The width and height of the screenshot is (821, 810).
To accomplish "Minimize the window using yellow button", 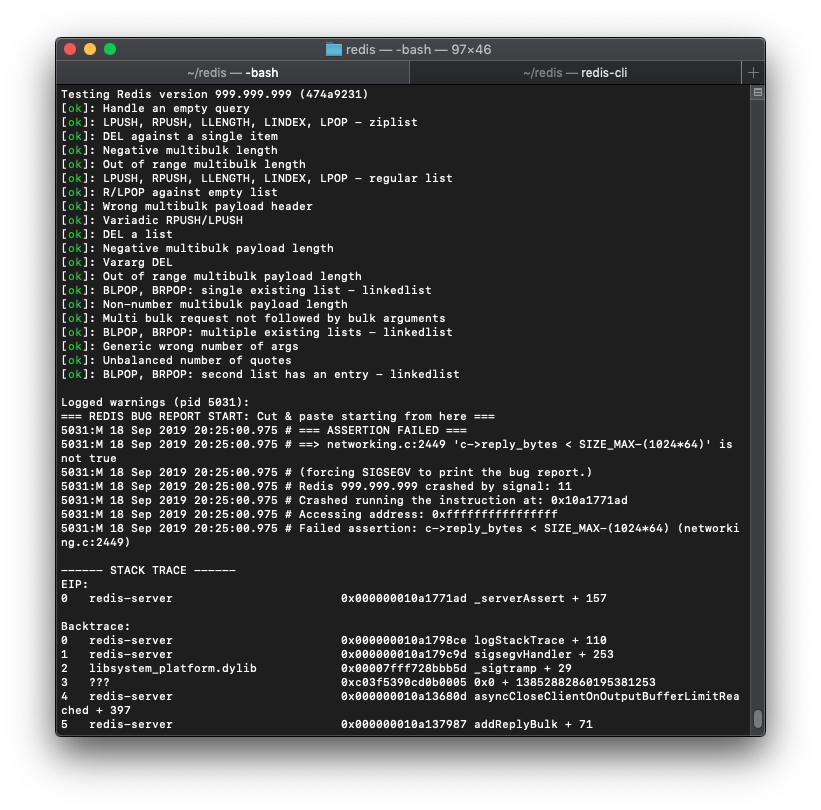I will click(x=90, y=49).
